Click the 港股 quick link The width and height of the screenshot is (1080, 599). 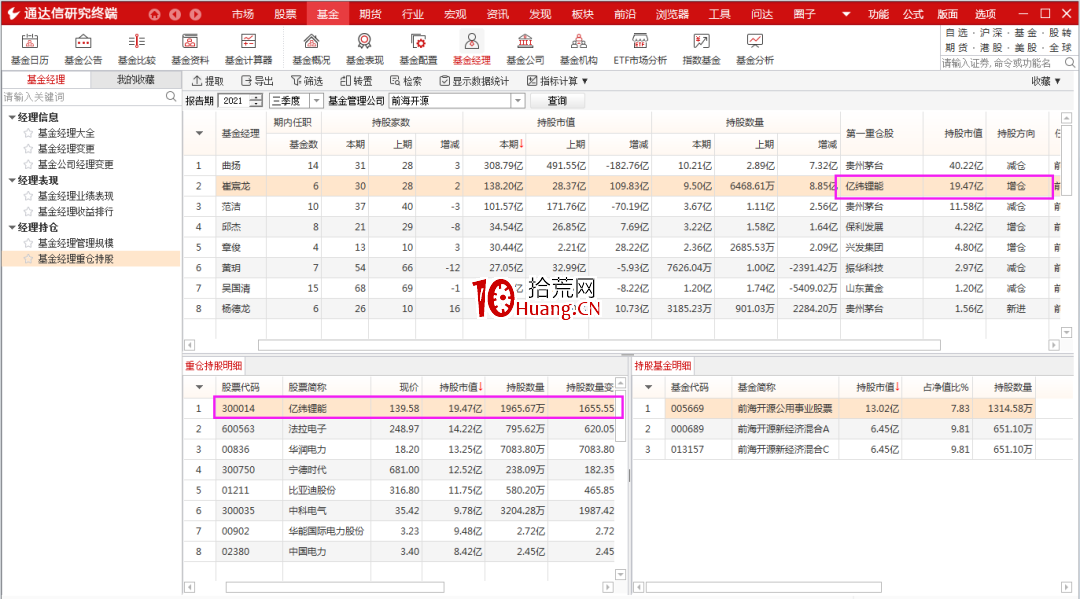990,48
